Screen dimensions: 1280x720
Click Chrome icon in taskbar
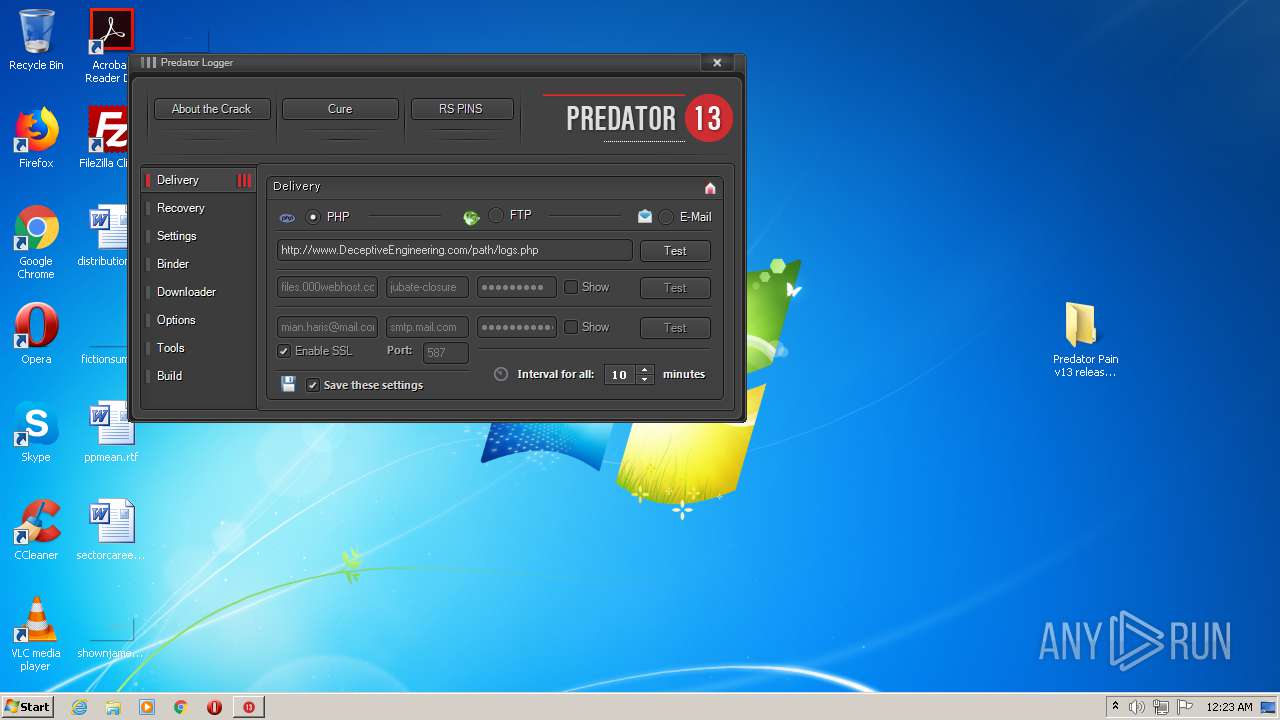181,707
